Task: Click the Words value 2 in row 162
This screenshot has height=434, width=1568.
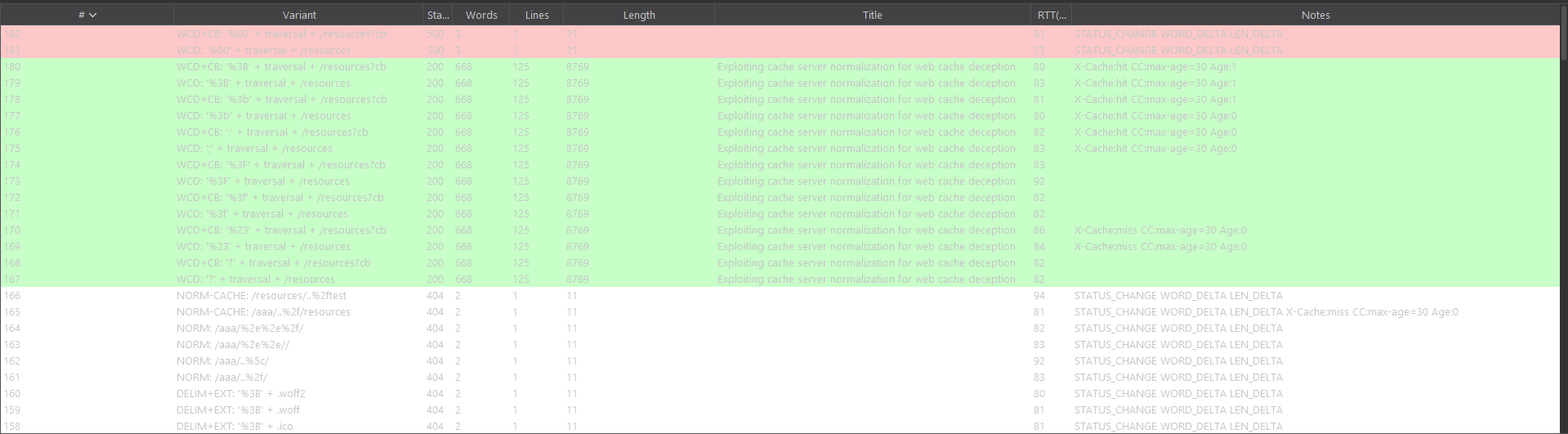Action: [x=458, y=361]
